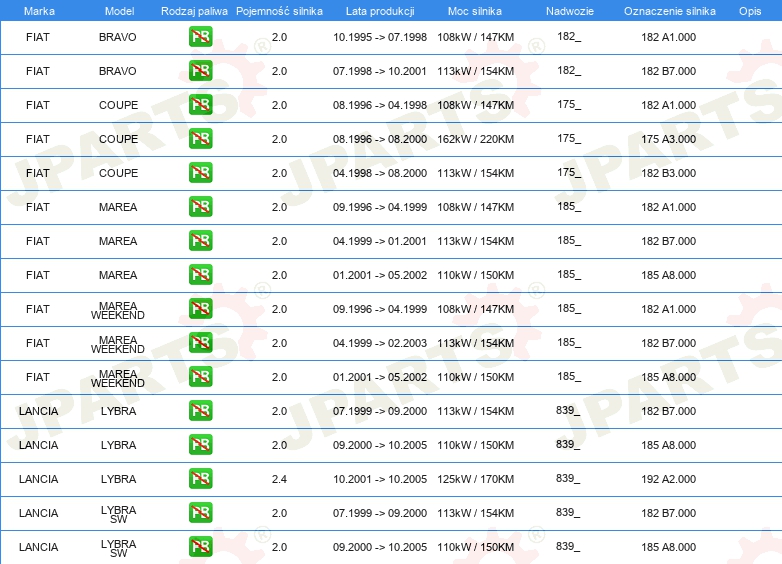The height and width of the screenshot is (564, 782).
Task: Click the Pojemność silnika column header
Action: [279, 11]
